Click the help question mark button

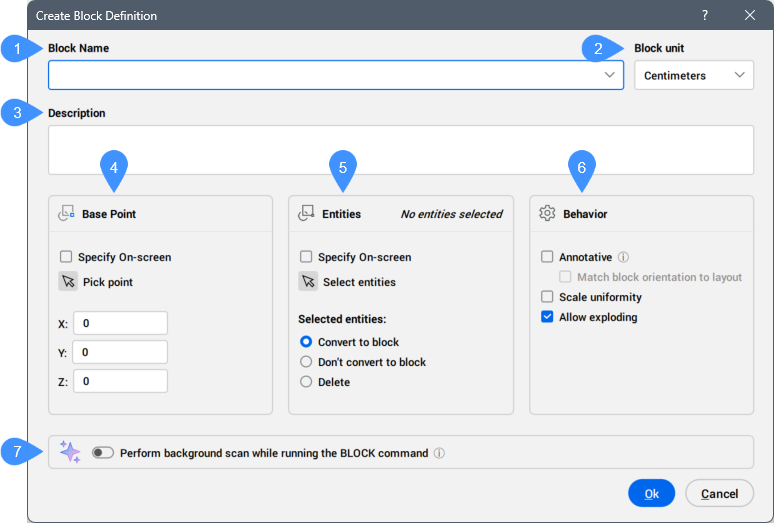tap(704, 15)
